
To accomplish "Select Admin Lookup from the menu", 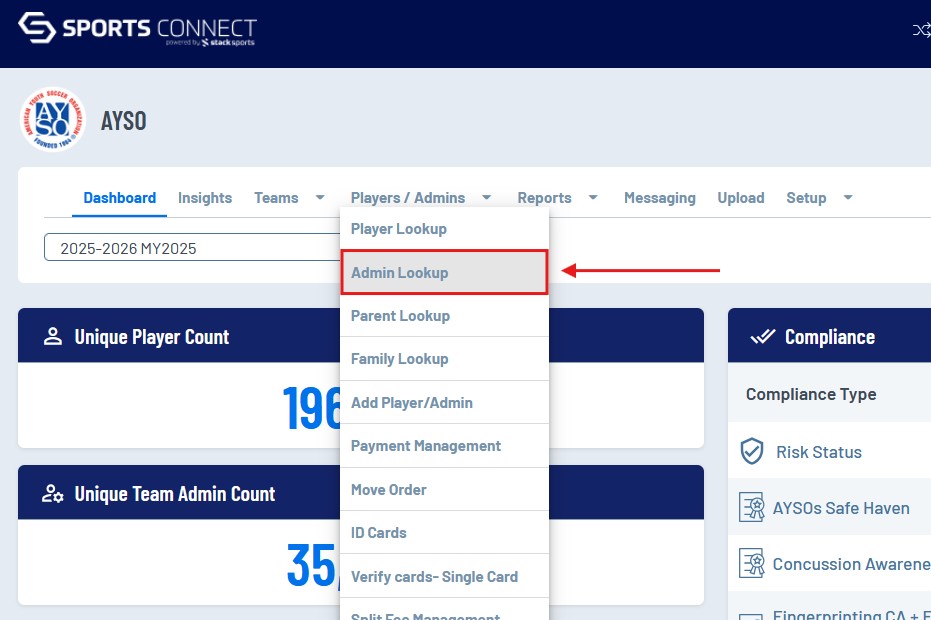I will (444, 273).
